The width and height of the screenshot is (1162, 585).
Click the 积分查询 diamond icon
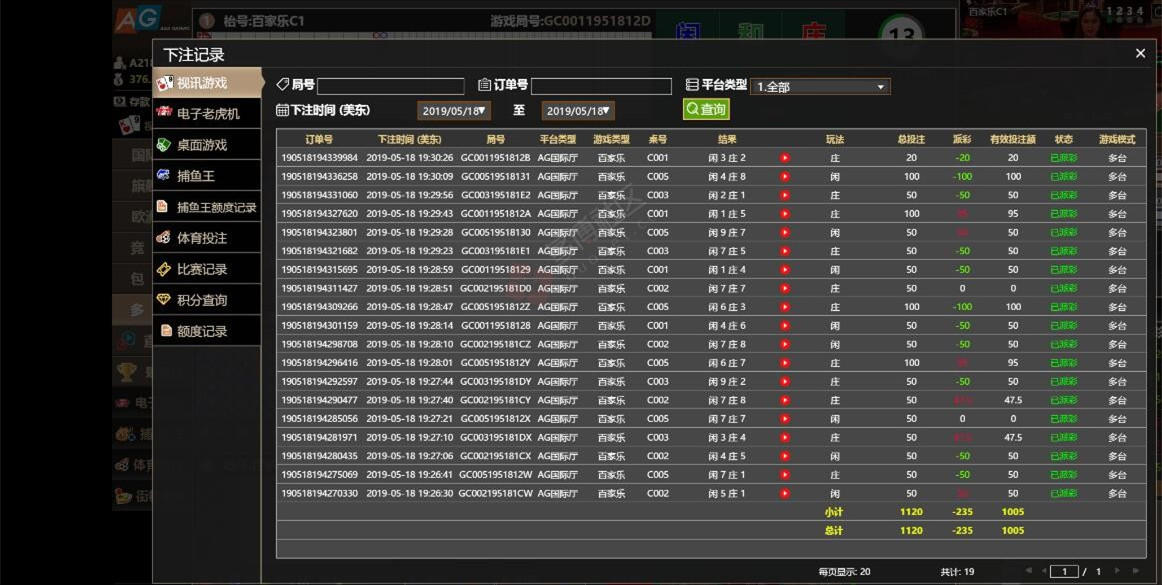(164, 300)
